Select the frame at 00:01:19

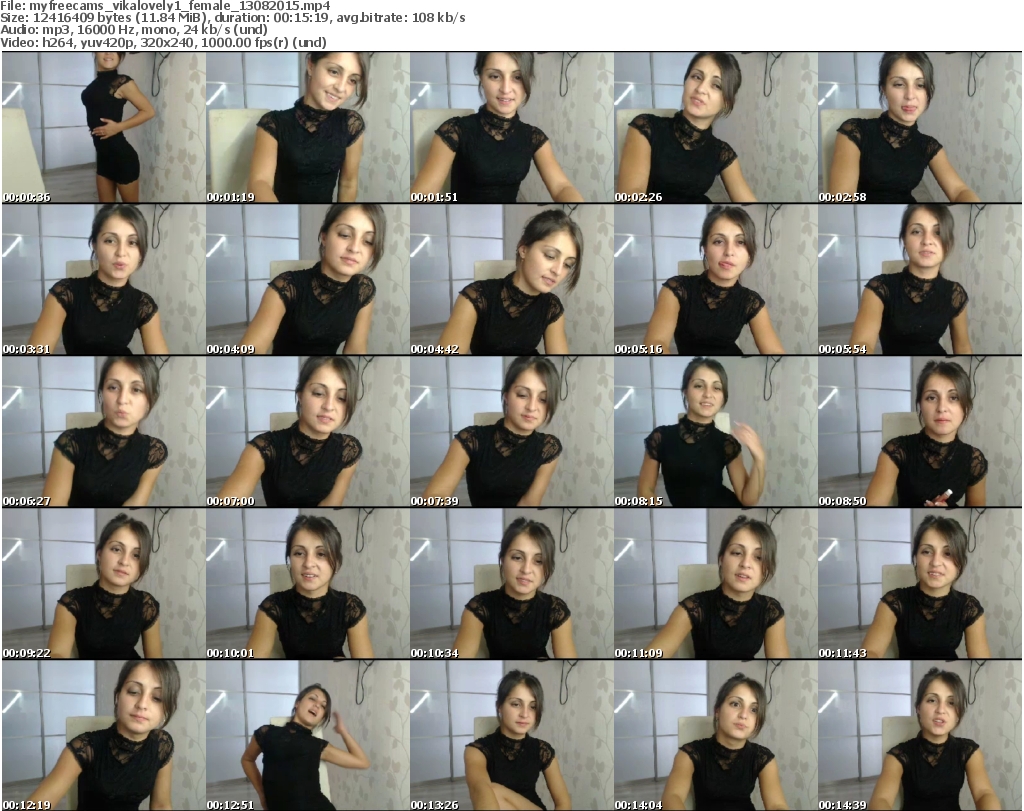coord(308,127)
